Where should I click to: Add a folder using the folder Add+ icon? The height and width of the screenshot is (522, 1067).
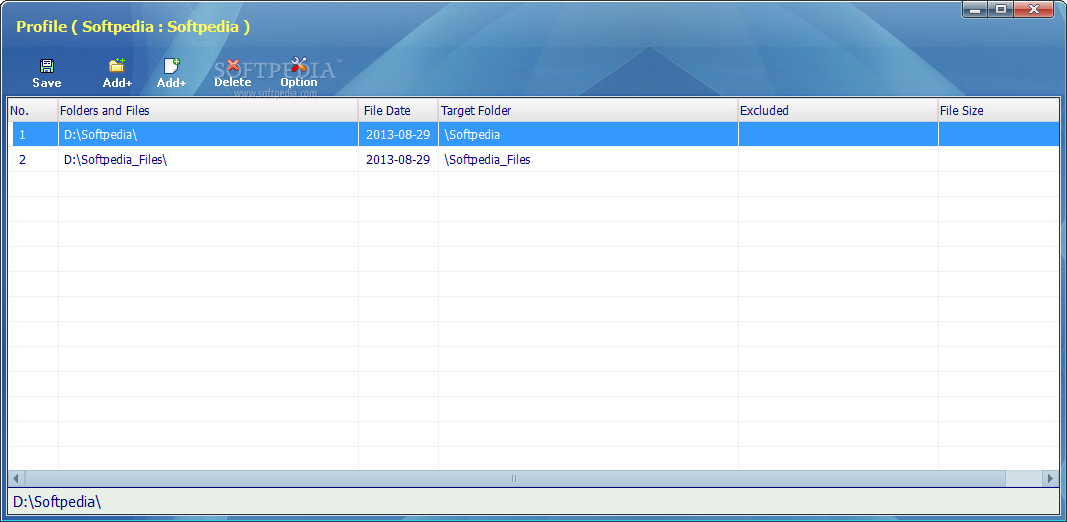point(117,74)
